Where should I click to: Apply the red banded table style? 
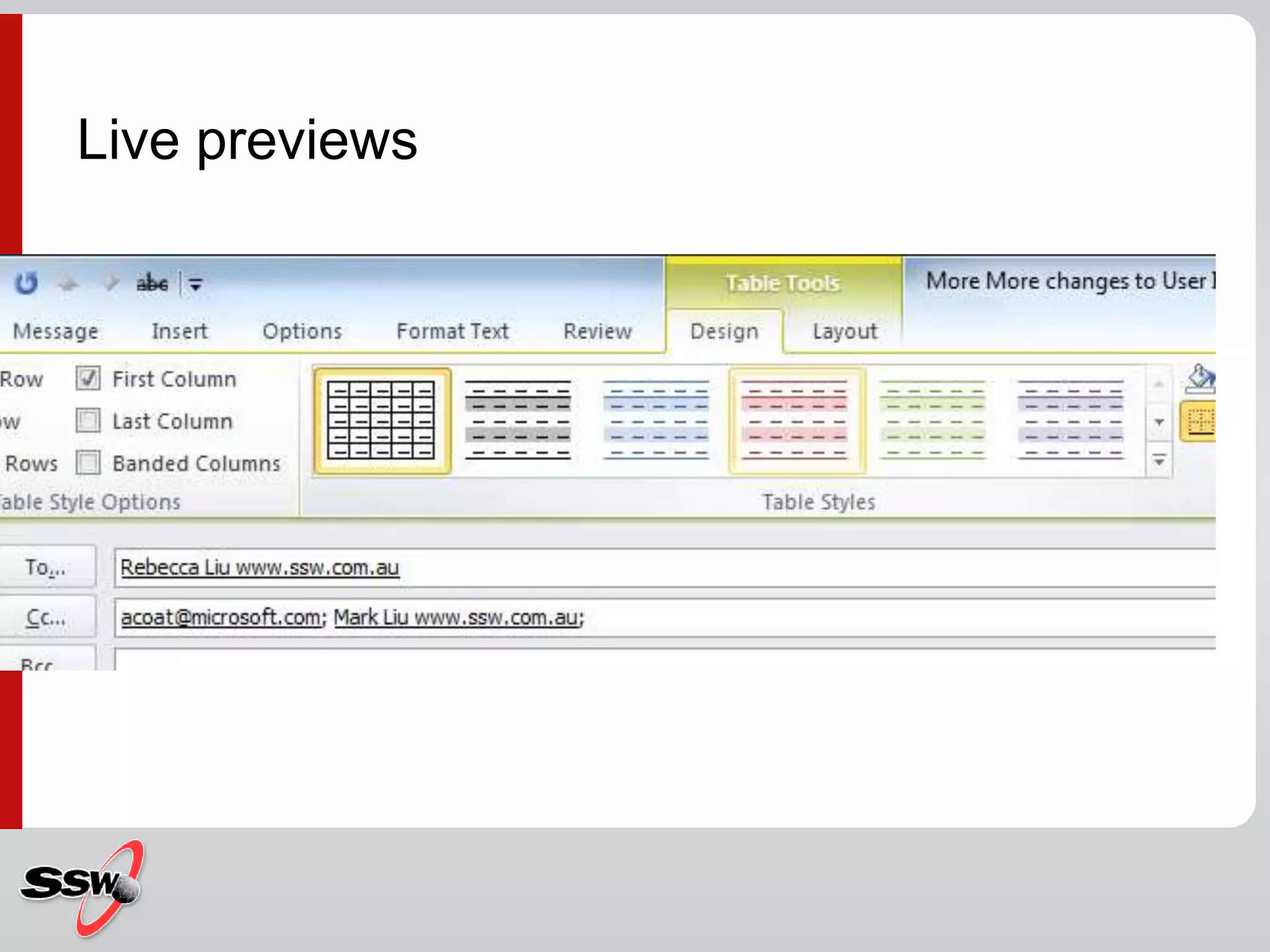click(x=797, y=421)
